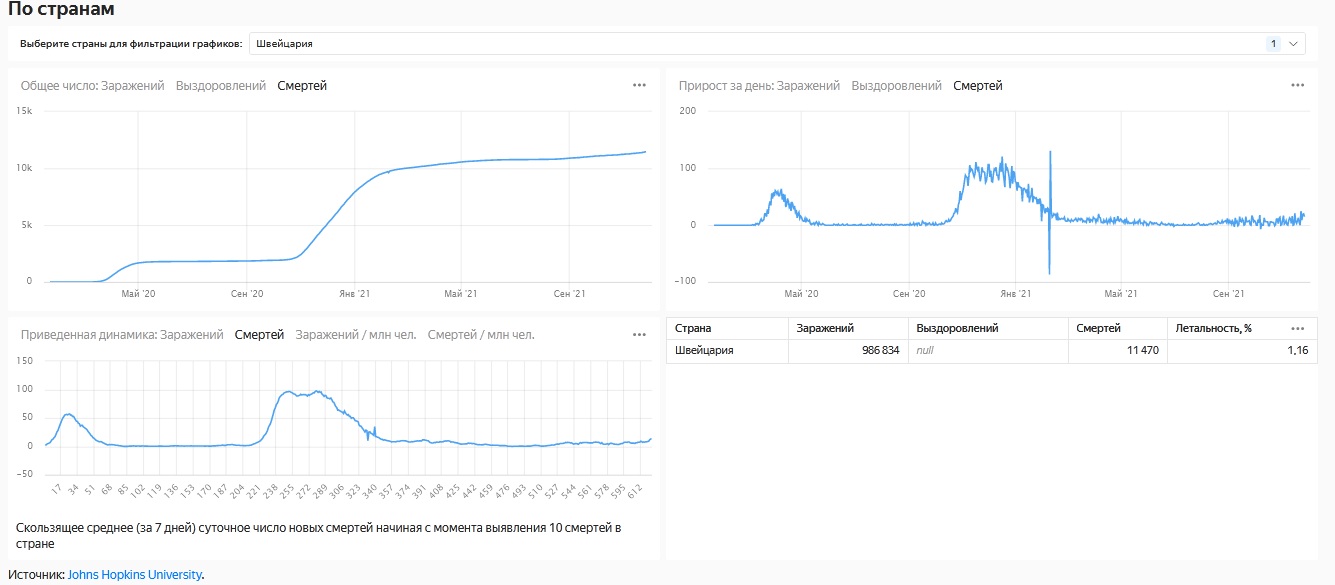Switch adjusted dynamics chart to Заражений
This screenshot has height=585, width=1335.
191,335
